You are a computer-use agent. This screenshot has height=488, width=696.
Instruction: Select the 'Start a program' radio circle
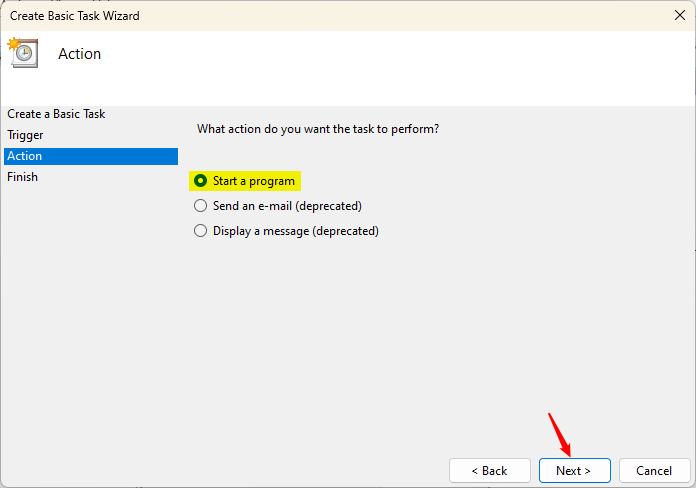point(201,181)
